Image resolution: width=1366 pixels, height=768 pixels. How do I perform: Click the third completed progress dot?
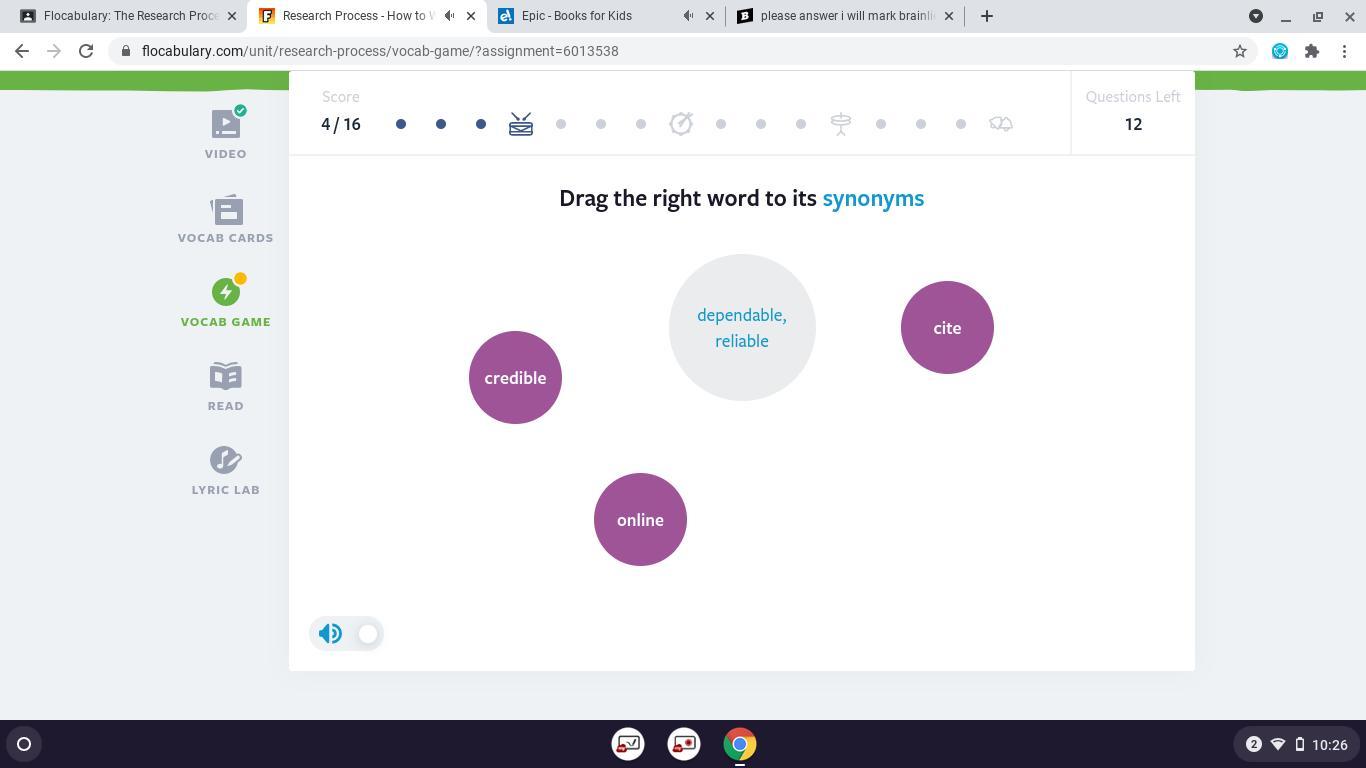click(x=481, y=124)
